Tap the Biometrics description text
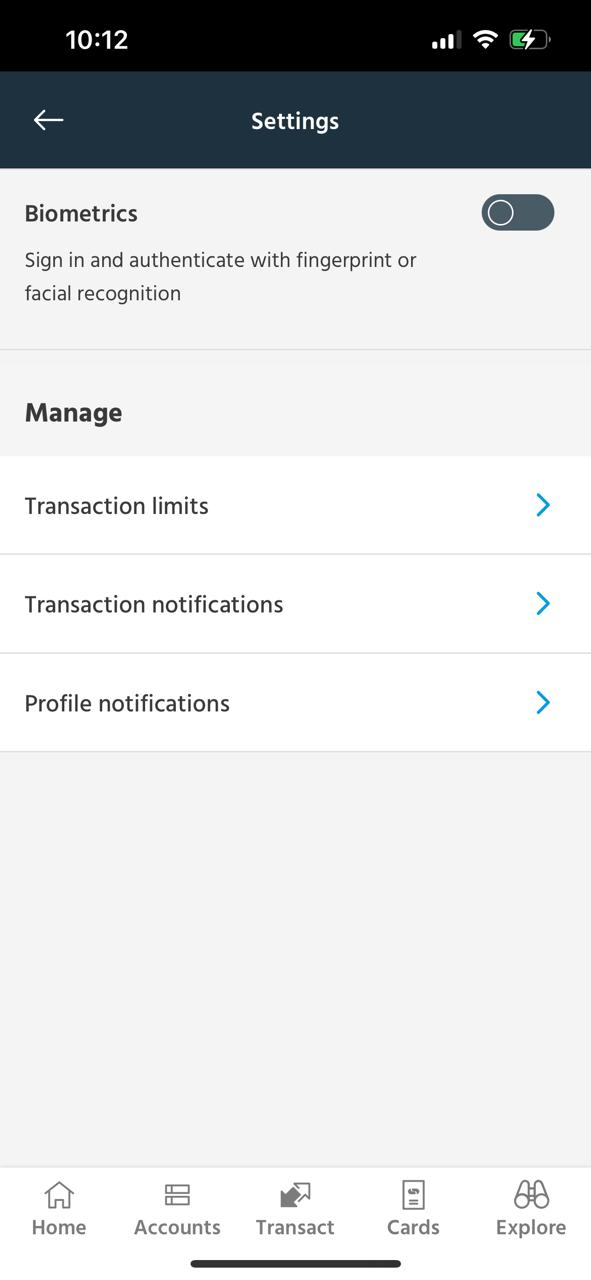The image size is (591, 1280). coord(220,277)
